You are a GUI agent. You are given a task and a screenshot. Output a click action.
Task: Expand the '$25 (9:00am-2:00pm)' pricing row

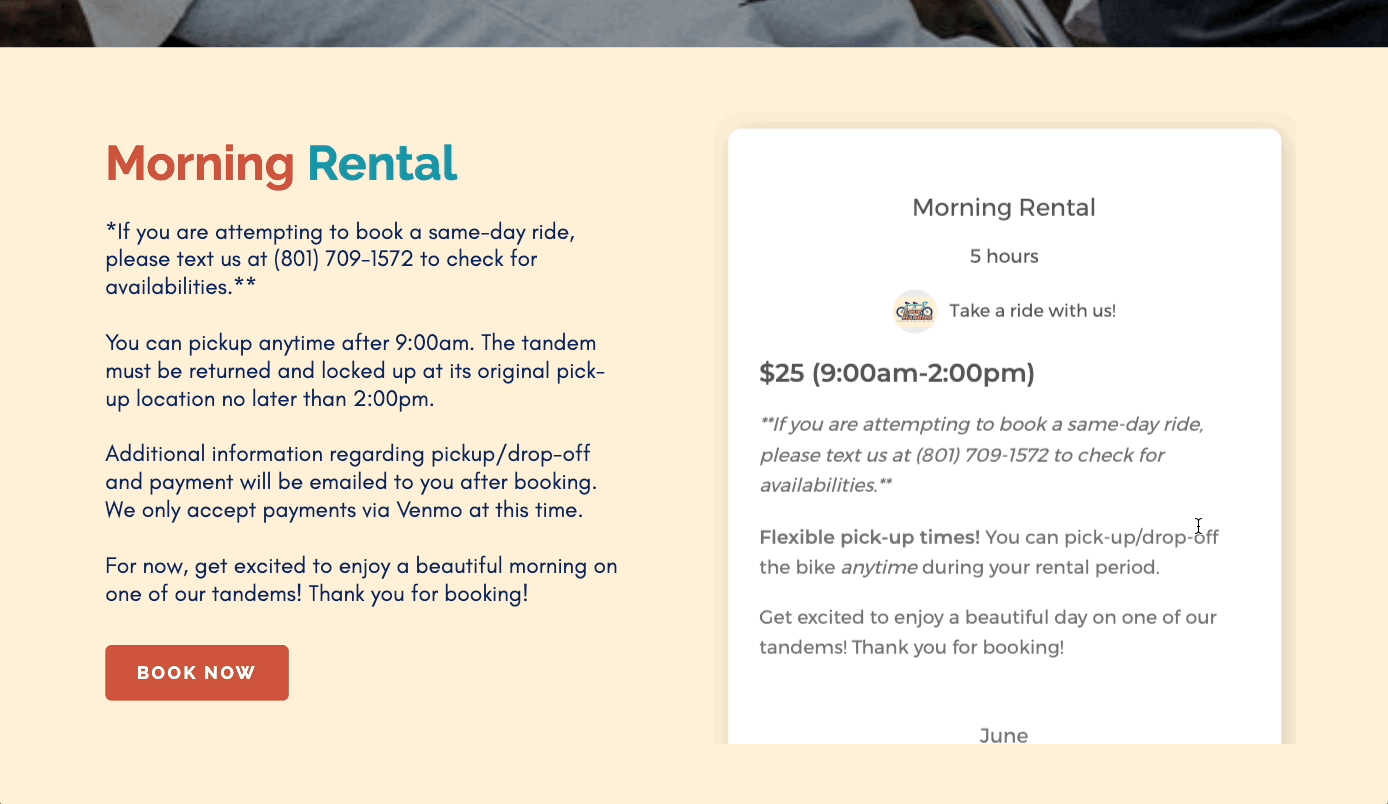(897, 372)
